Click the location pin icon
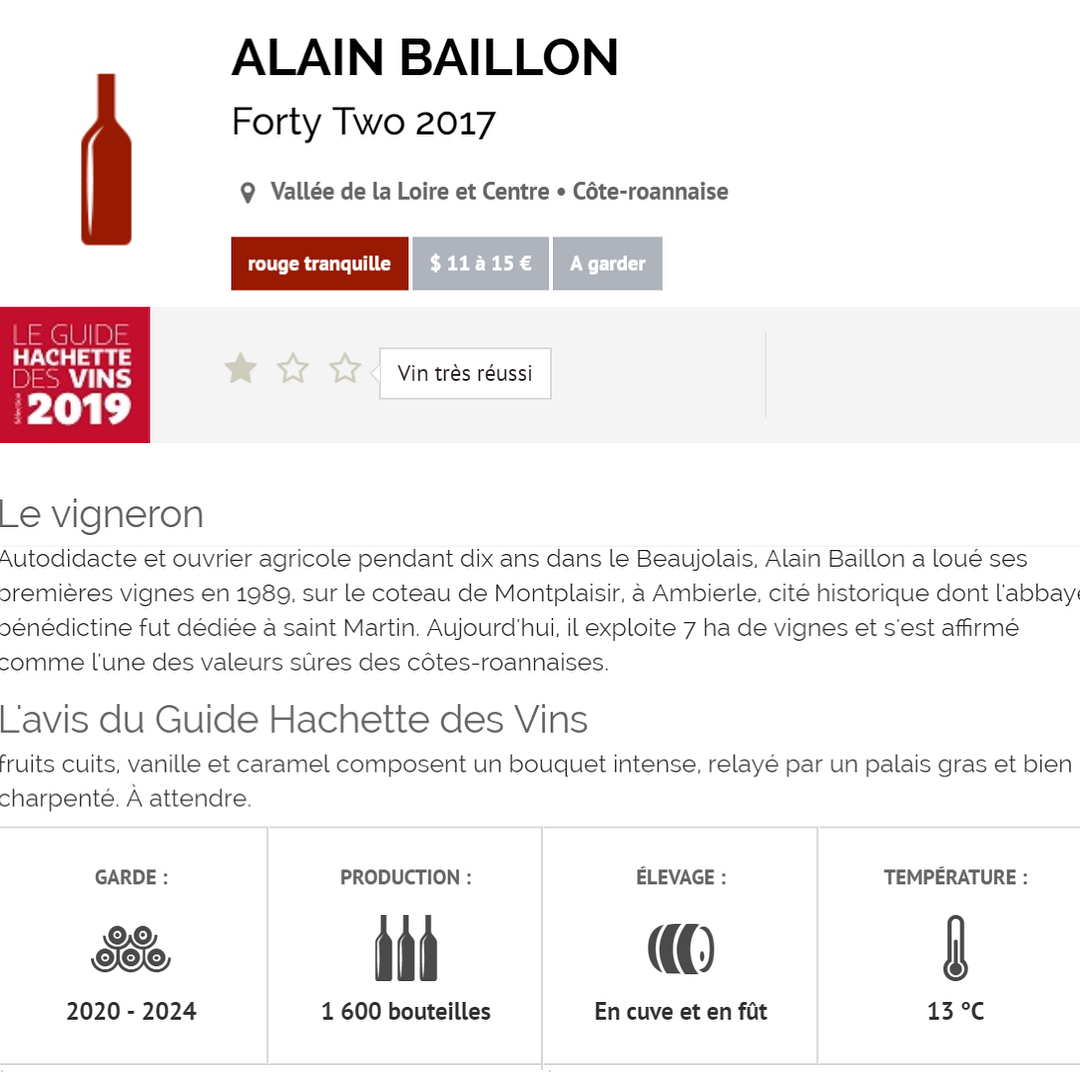The height and width of the screenshot is (1080, 1080). pos(248,193)
